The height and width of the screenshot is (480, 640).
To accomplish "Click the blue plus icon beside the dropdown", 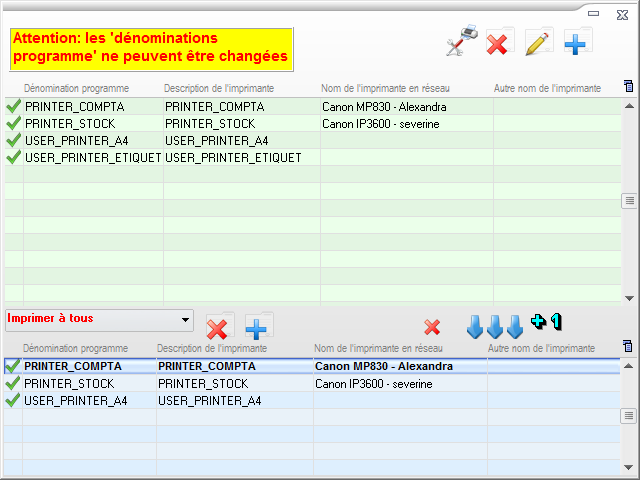I will (x=257, y=328).
